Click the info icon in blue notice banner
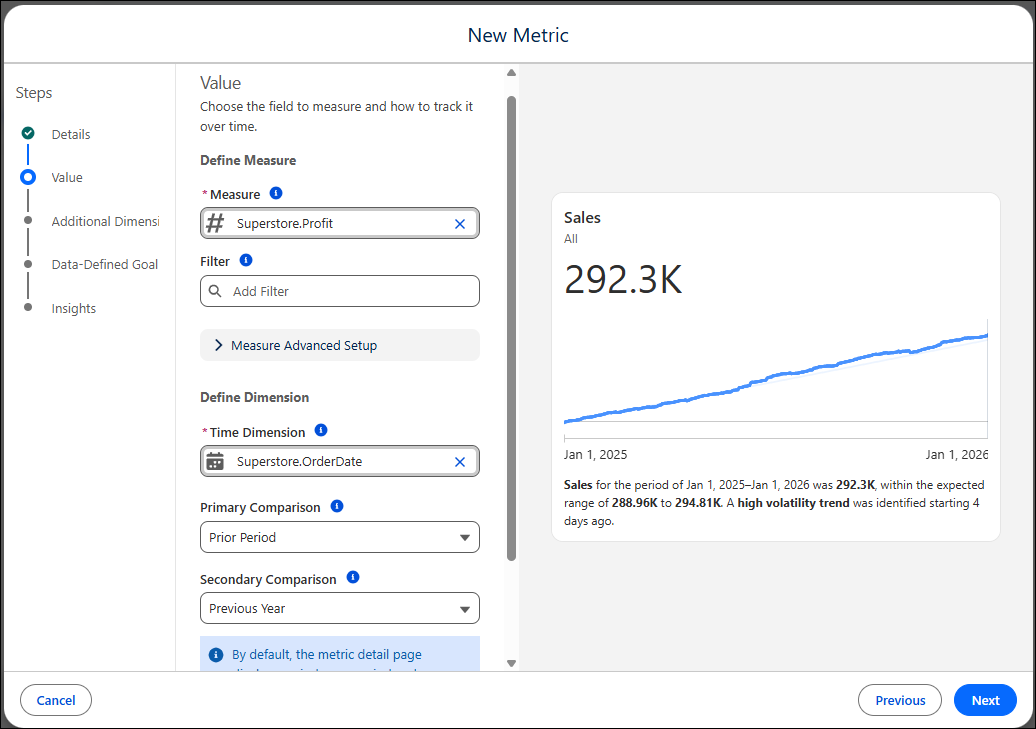The image size is (1036, 729). 216,655
